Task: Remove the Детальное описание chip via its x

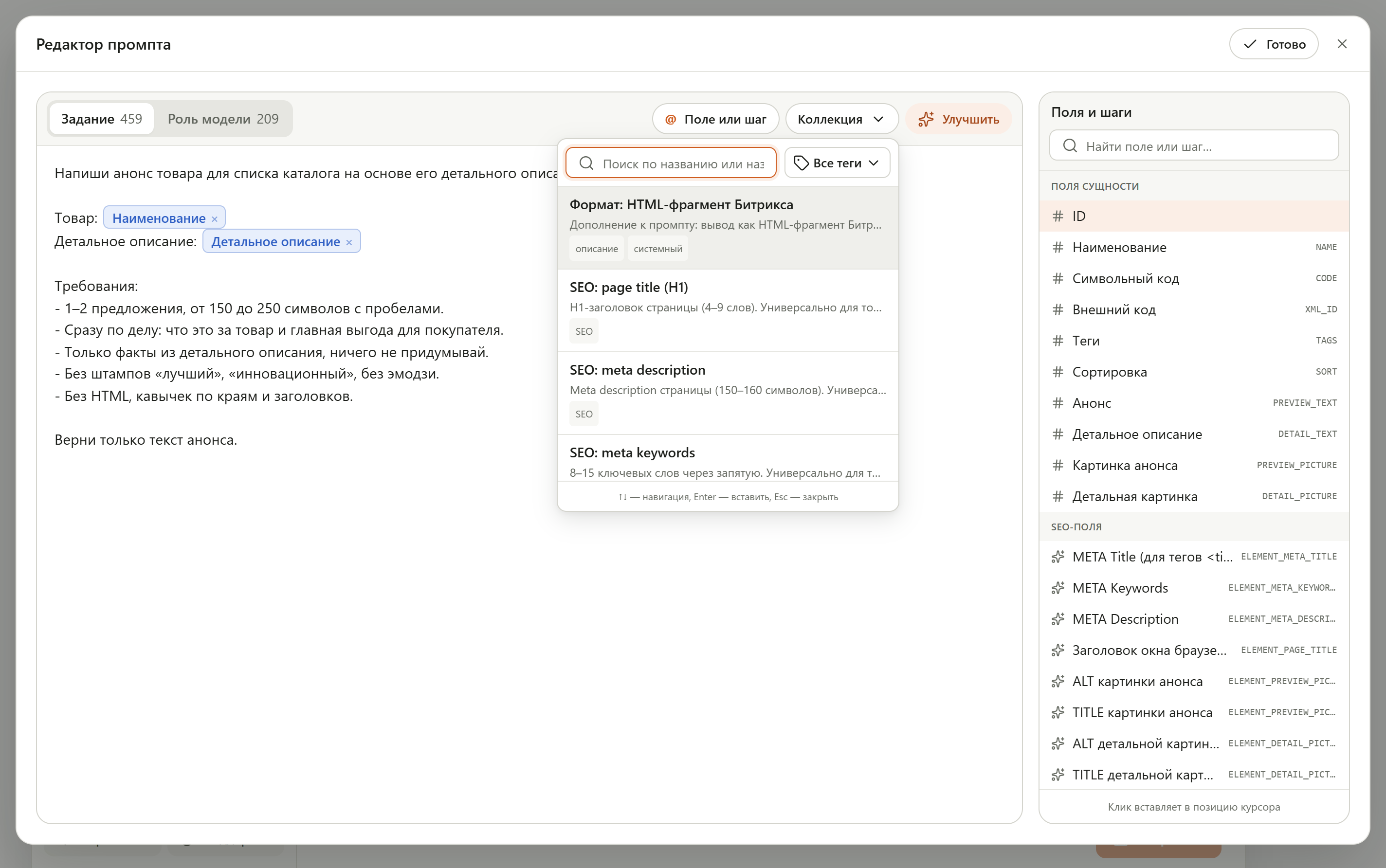Action: tap(348, 242)
